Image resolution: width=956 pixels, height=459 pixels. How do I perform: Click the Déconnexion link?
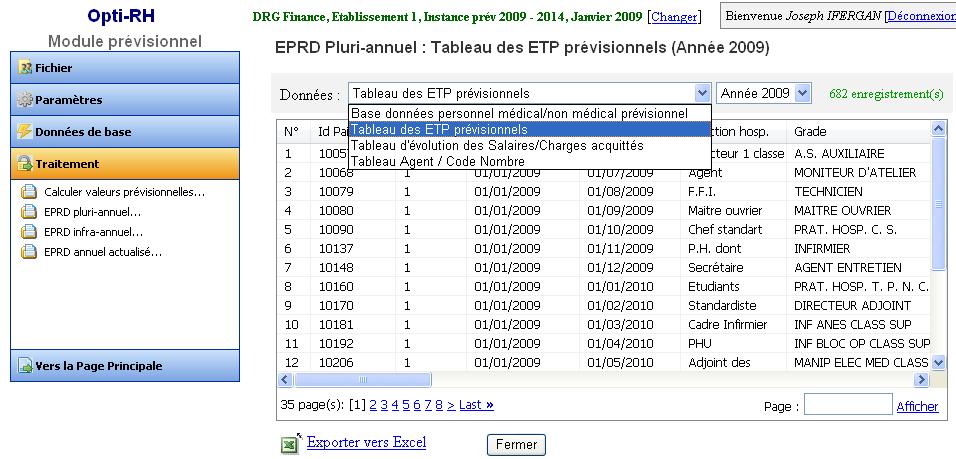click(x=920, y=16)
